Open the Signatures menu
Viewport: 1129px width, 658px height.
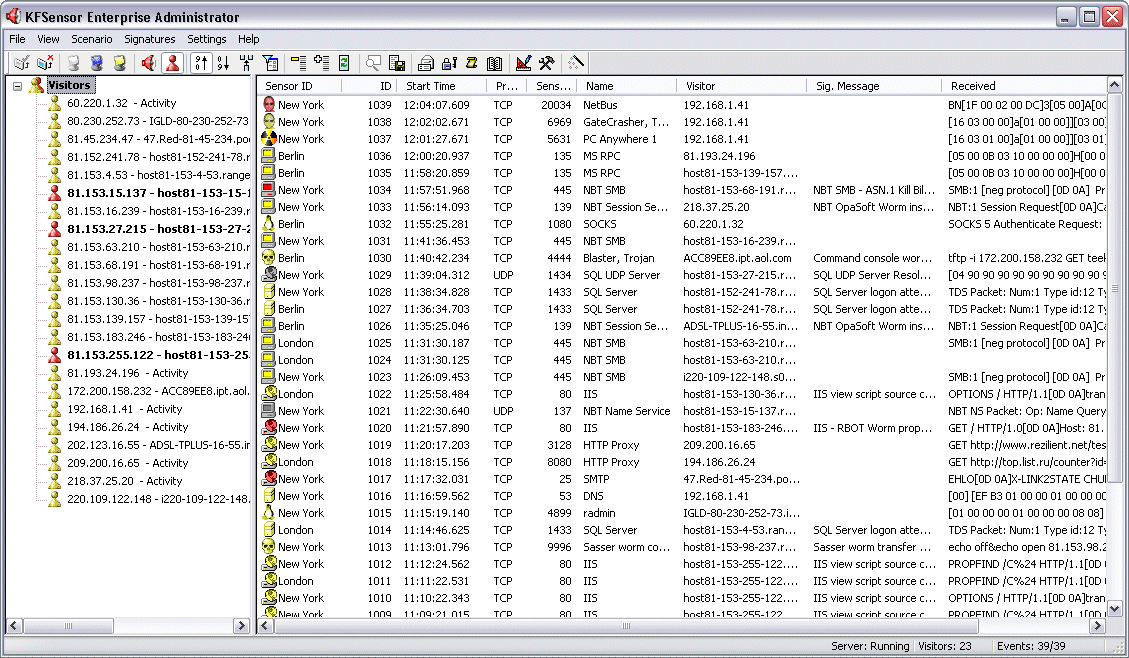coord(149,39)
